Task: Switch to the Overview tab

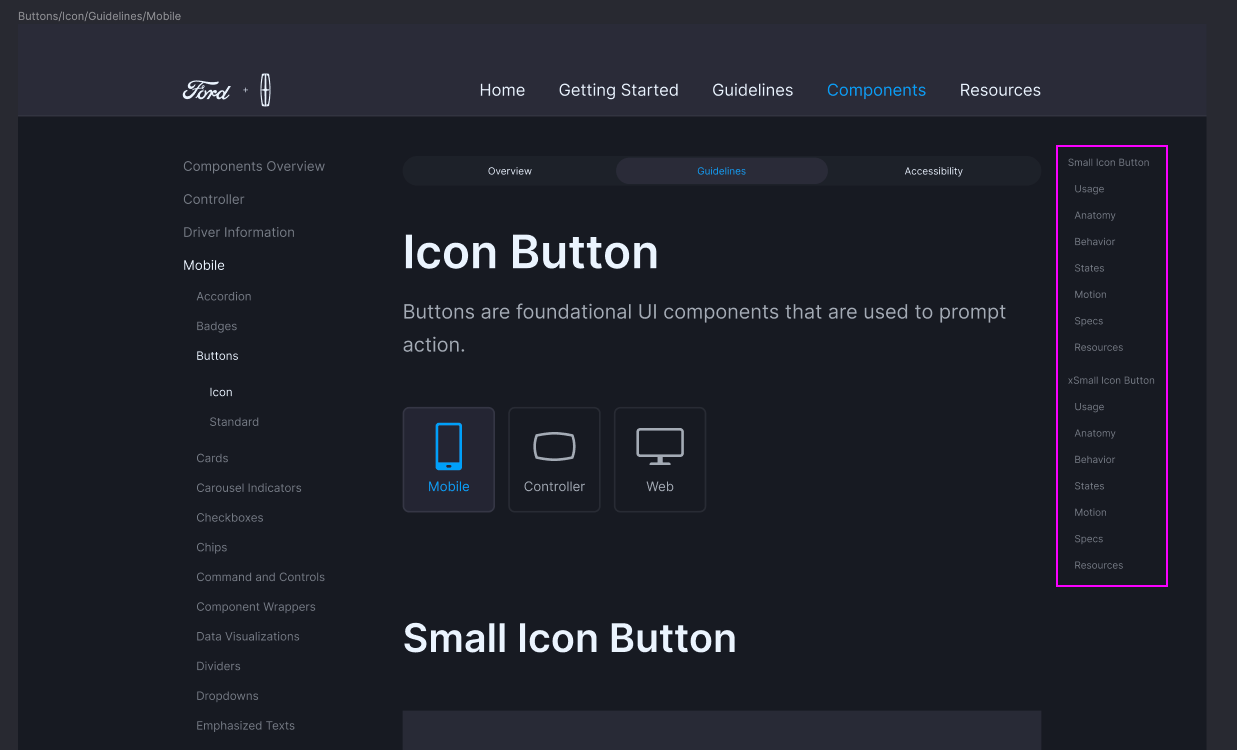Action: click(x=510, y=171)
